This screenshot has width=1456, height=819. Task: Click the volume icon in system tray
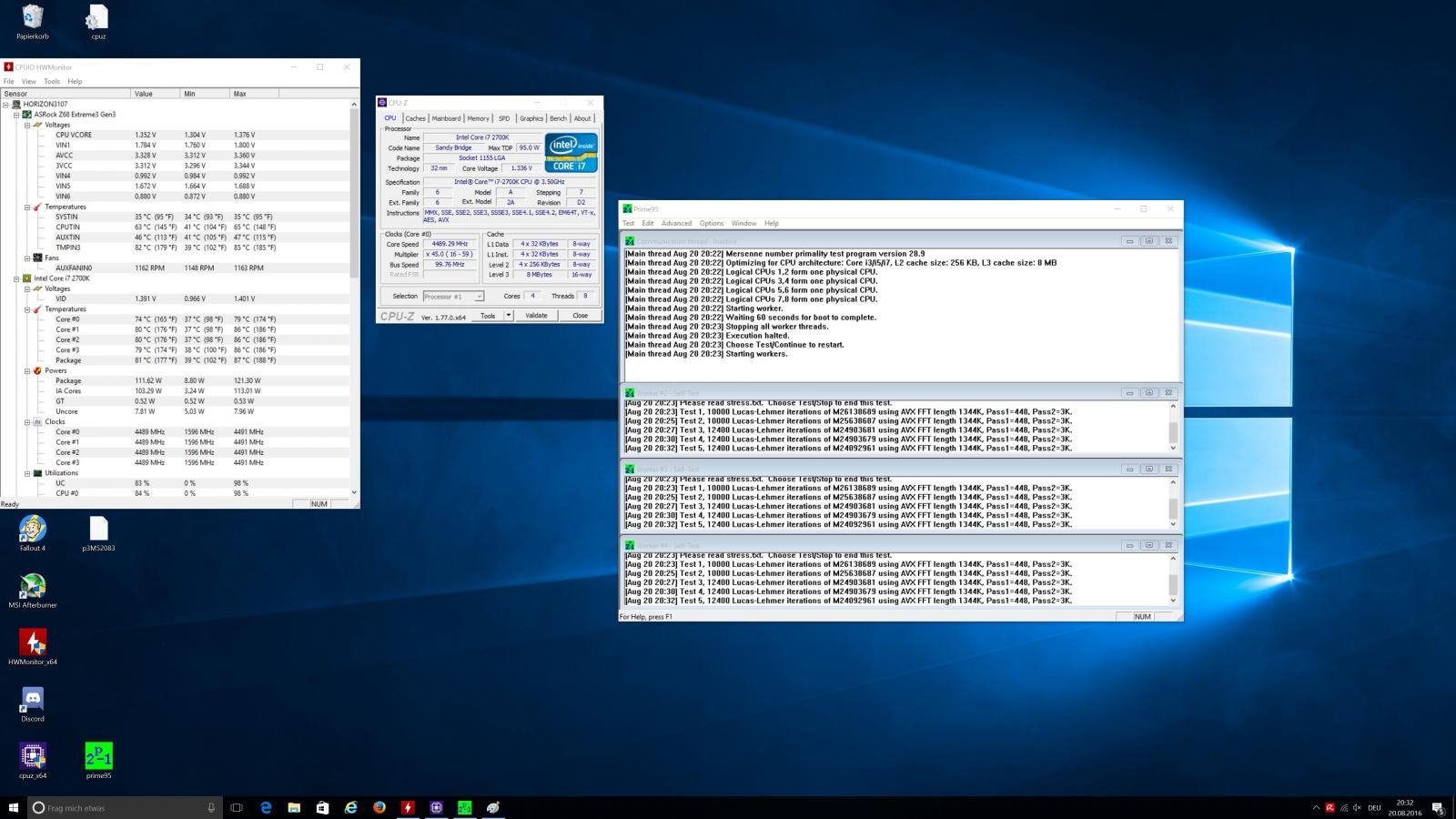coord(1357,807)
